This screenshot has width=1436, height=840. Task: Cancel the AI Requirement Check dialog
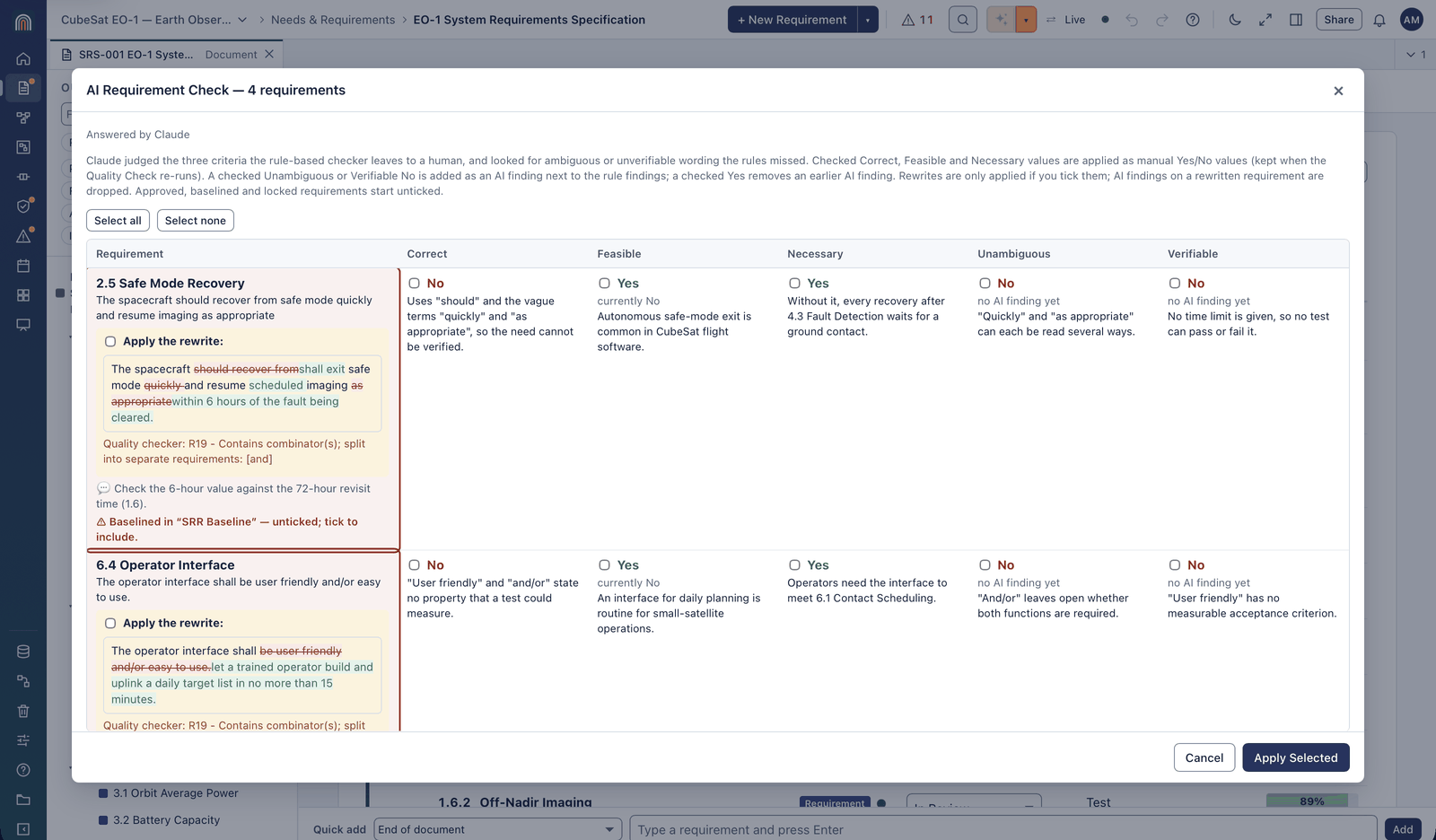click(1204, 757)
